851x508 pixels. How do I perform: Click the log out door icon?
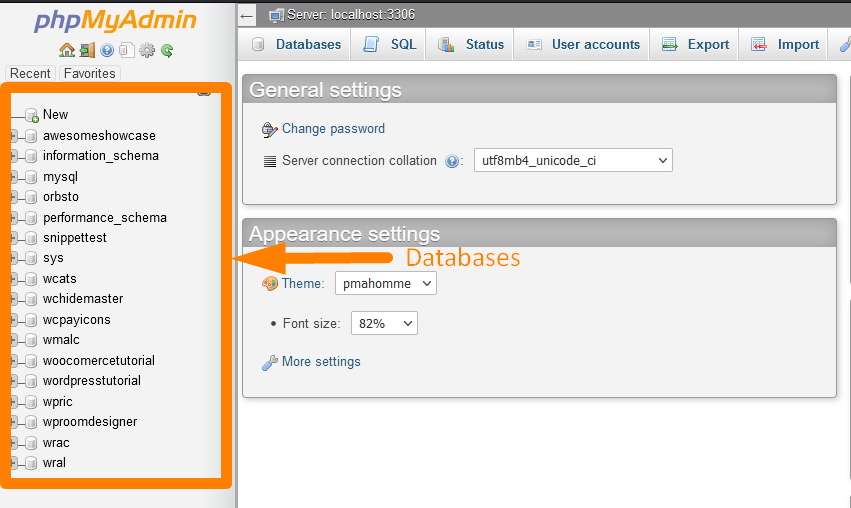pyautogui.click(x=87, y=50)
